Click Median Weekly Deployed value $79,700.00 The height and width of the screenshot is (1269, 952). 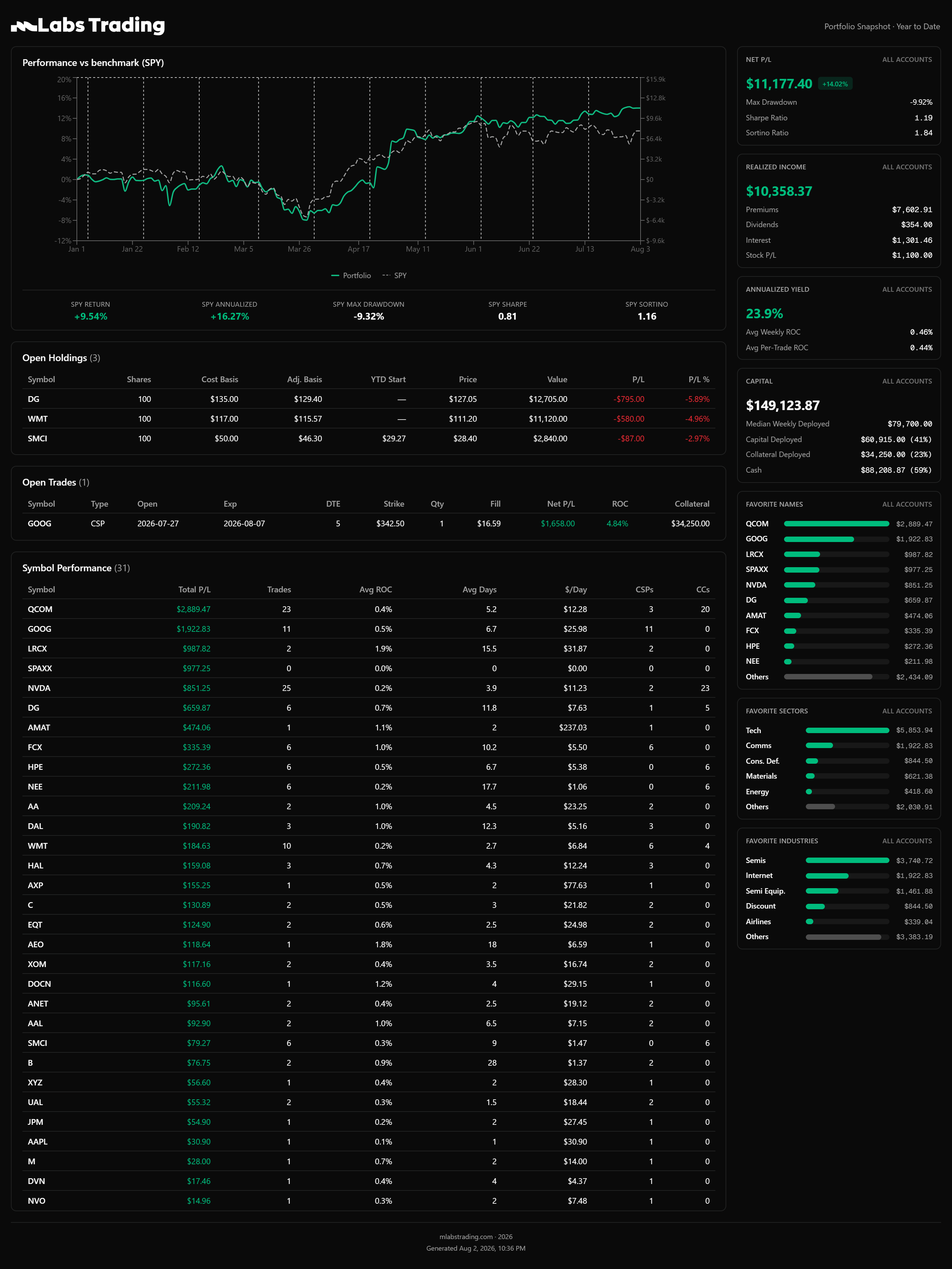point(910,423)
